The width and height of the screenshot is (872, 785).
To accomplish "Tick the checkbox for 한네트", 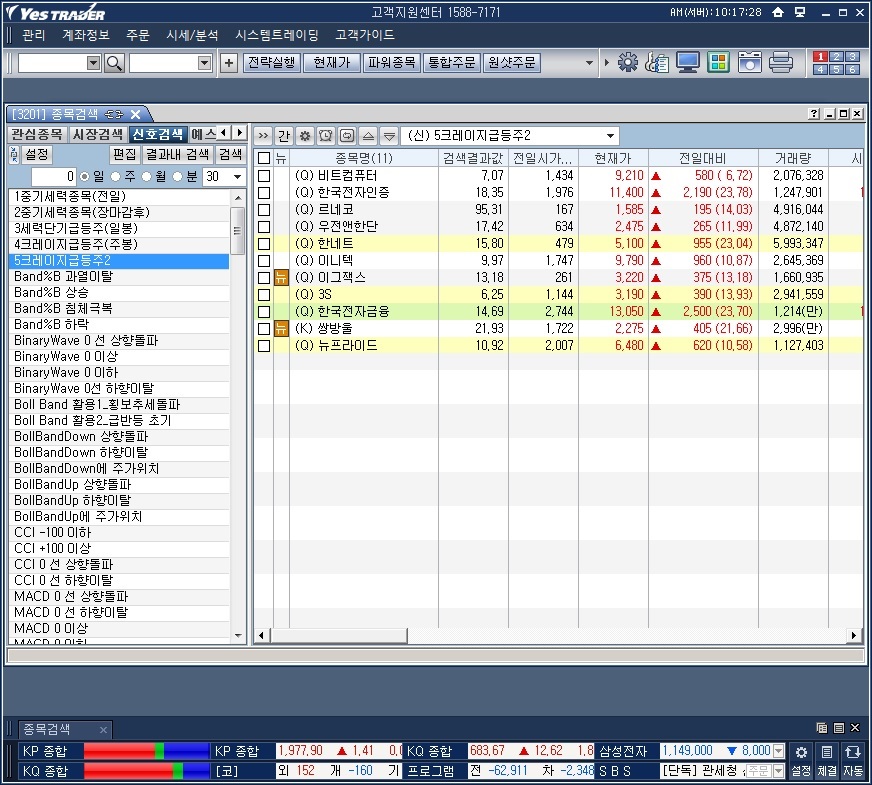I will click(264, 244).
